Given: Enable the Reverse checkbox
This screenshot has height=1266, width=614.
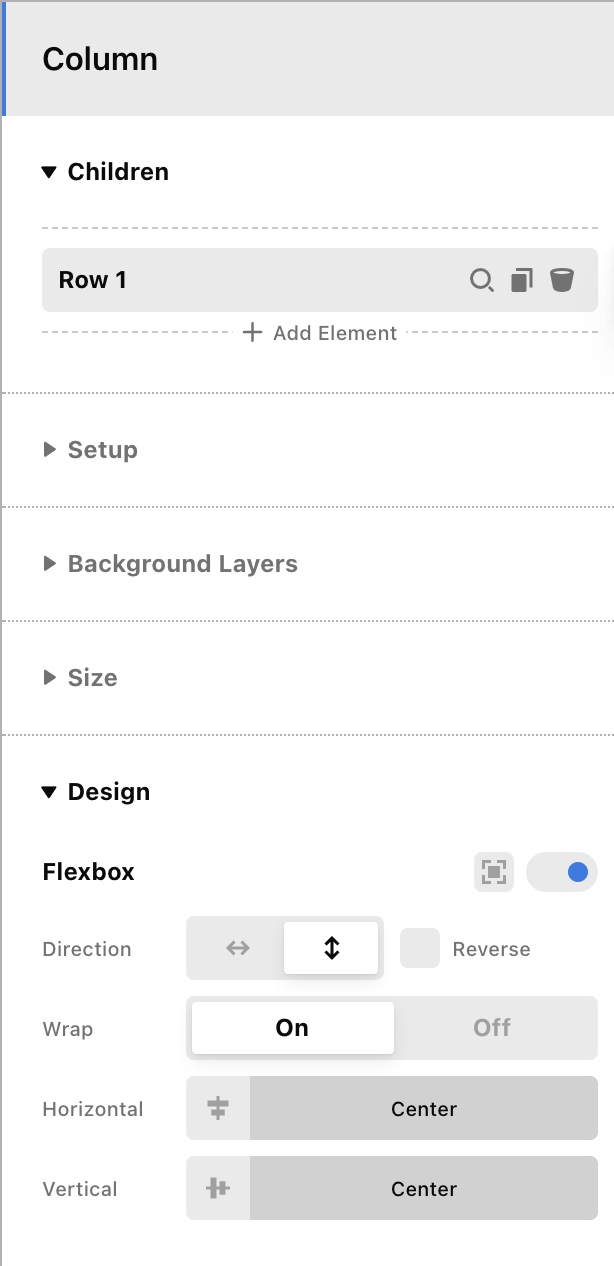Looking at the screenshot, I should [420, 949].
